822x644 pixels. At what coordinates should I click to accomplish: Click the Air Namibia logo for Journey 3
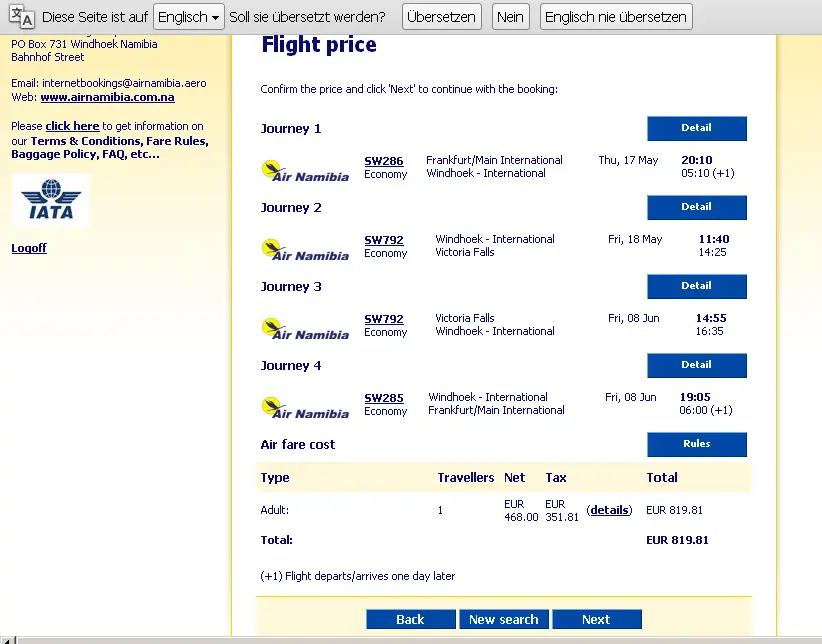point(305,329)
